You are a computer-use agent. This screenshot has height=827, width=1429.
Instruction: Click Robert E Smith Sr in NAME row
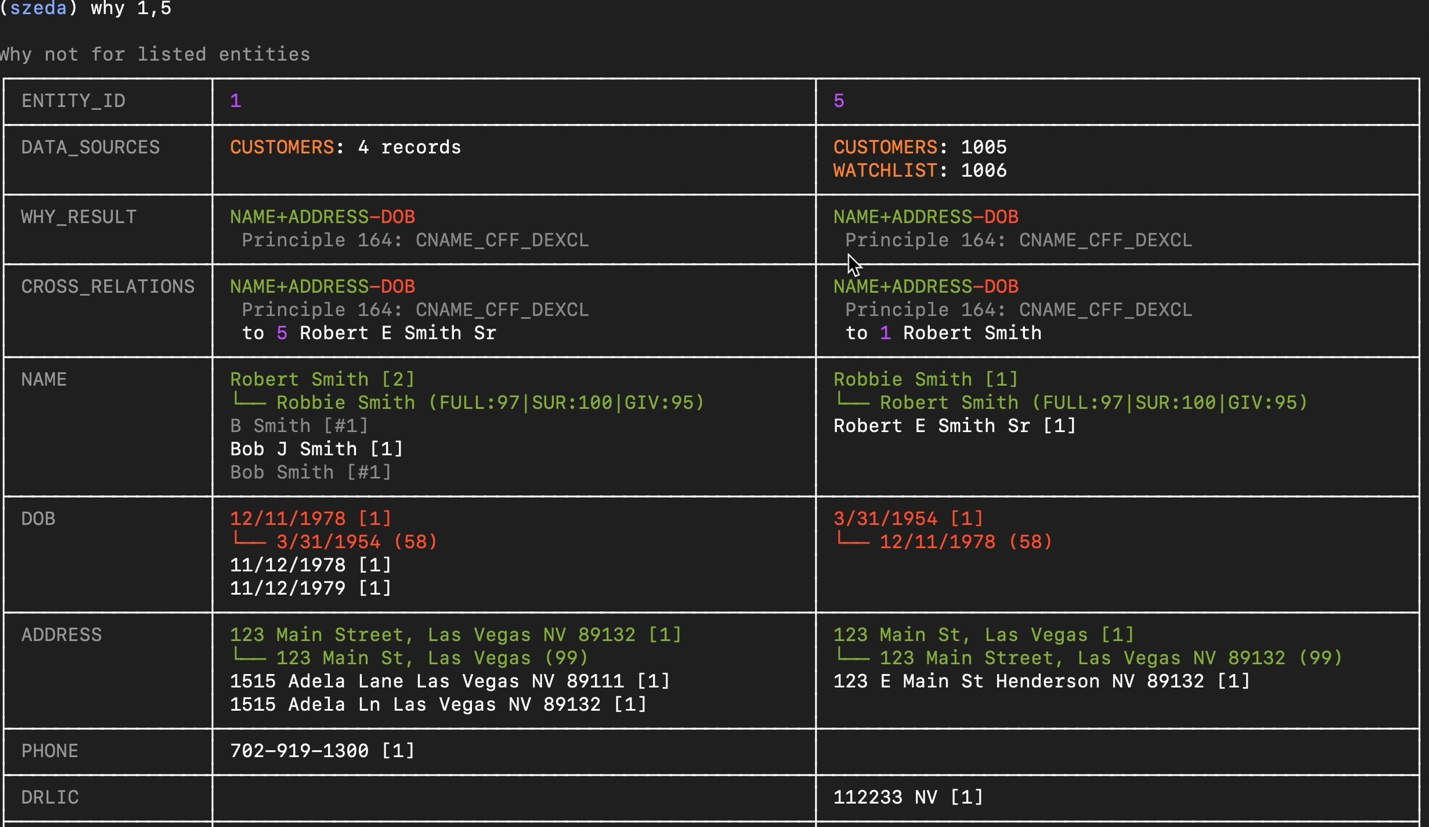(x=954, y=426)
